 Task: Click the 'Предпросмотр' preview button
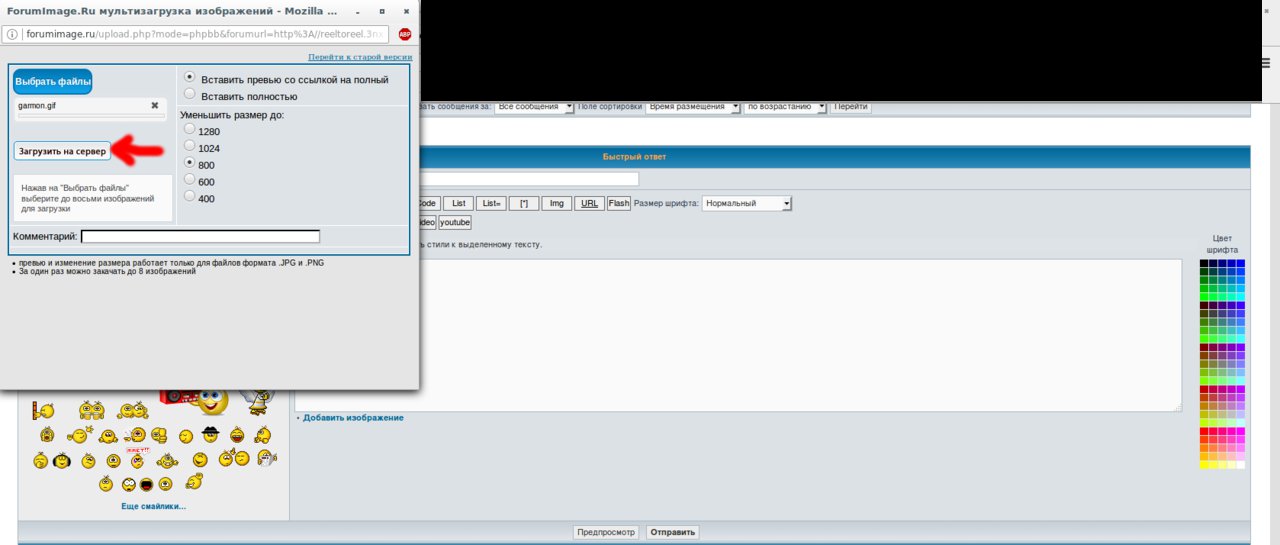(607, 532)
